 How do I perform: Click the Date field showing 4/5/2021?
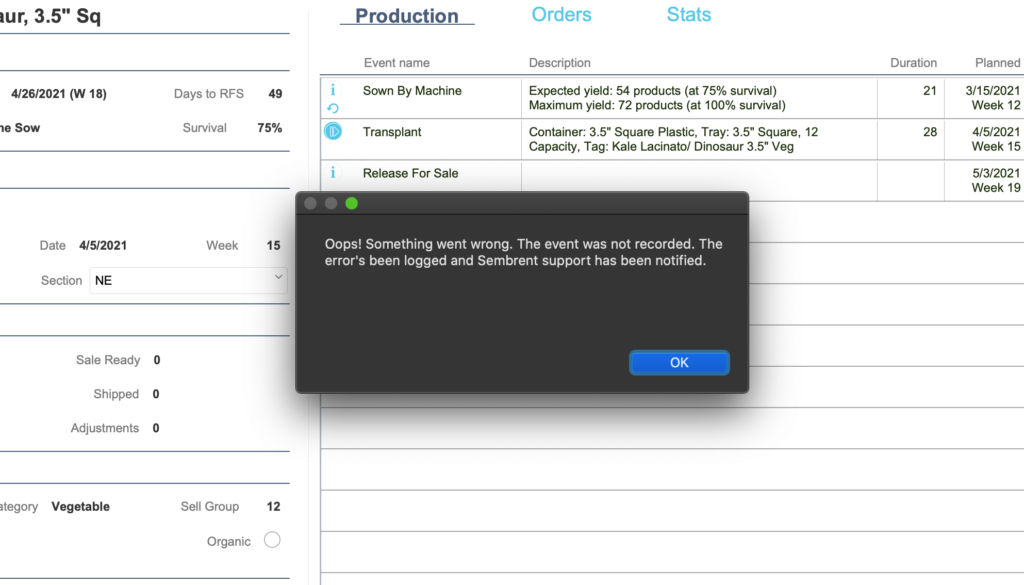(x=103, y=245)
